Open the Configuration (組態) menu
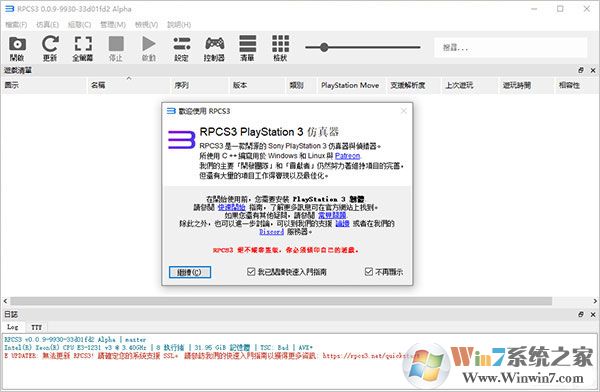The image size is (600, 392). [80, 24]
